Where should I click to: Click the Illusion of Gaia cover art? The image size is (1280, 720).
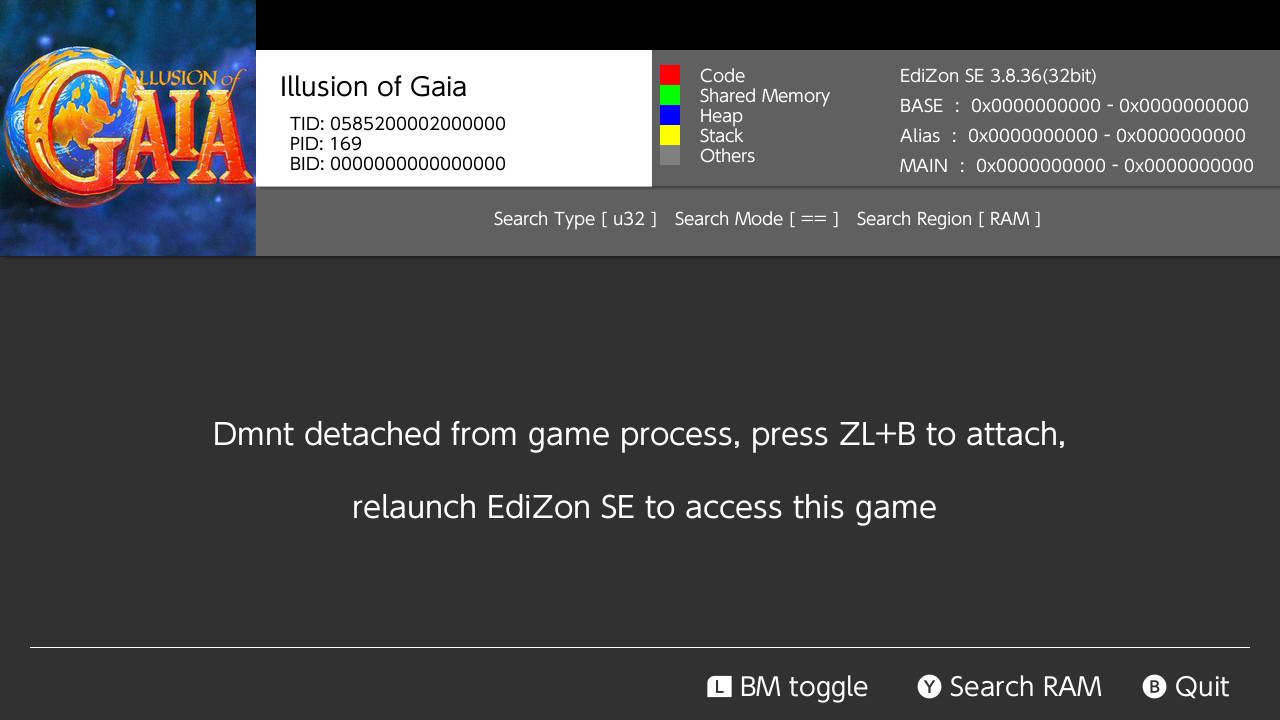coord(128,128)
